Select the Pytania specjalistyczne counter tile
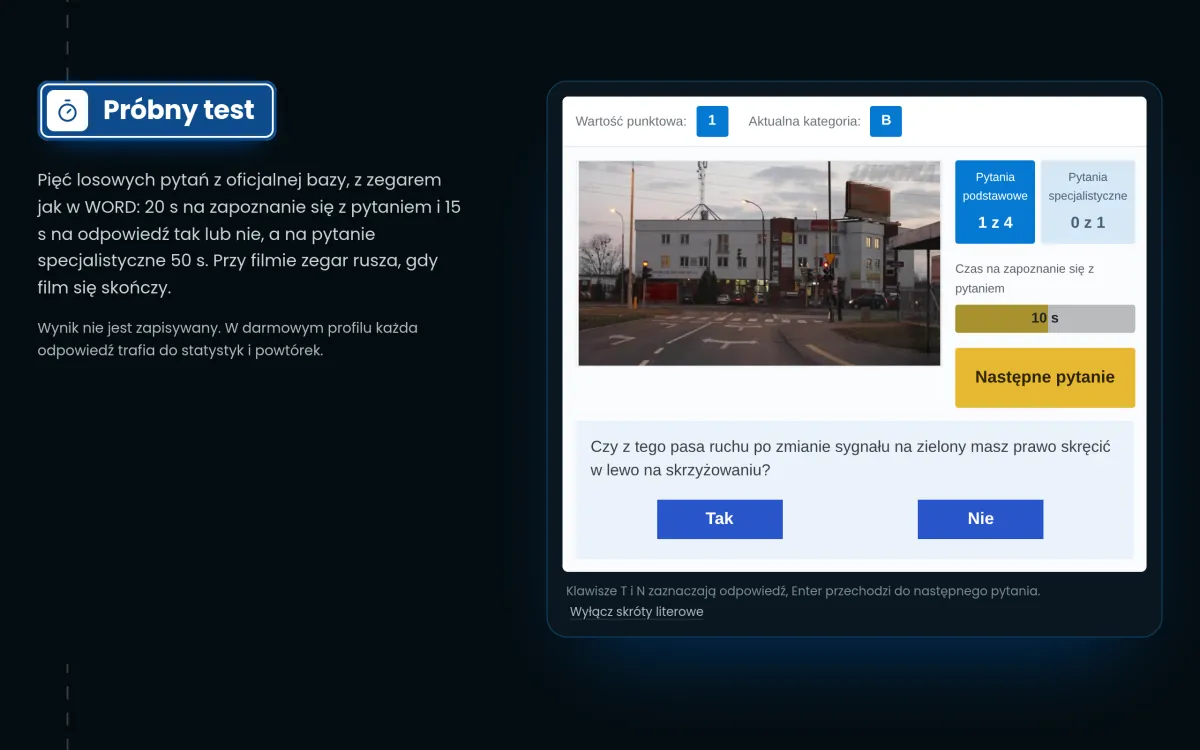This screenshot has height=750, width=1200. (1088, 202)
